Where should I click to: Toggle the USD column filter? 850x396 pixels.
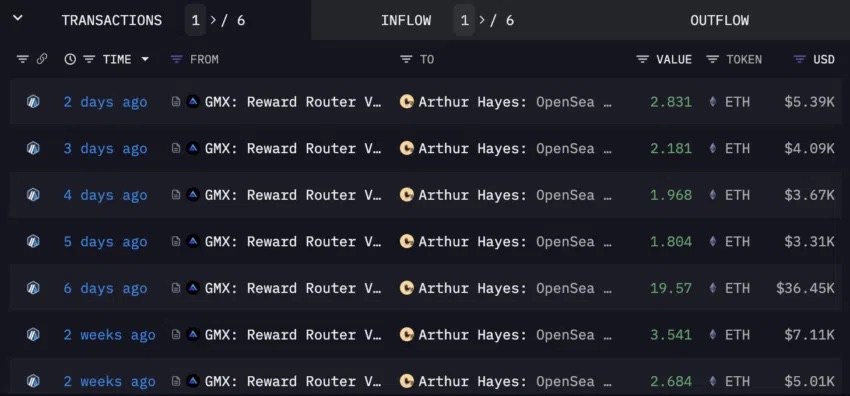[x=800, y=59]
